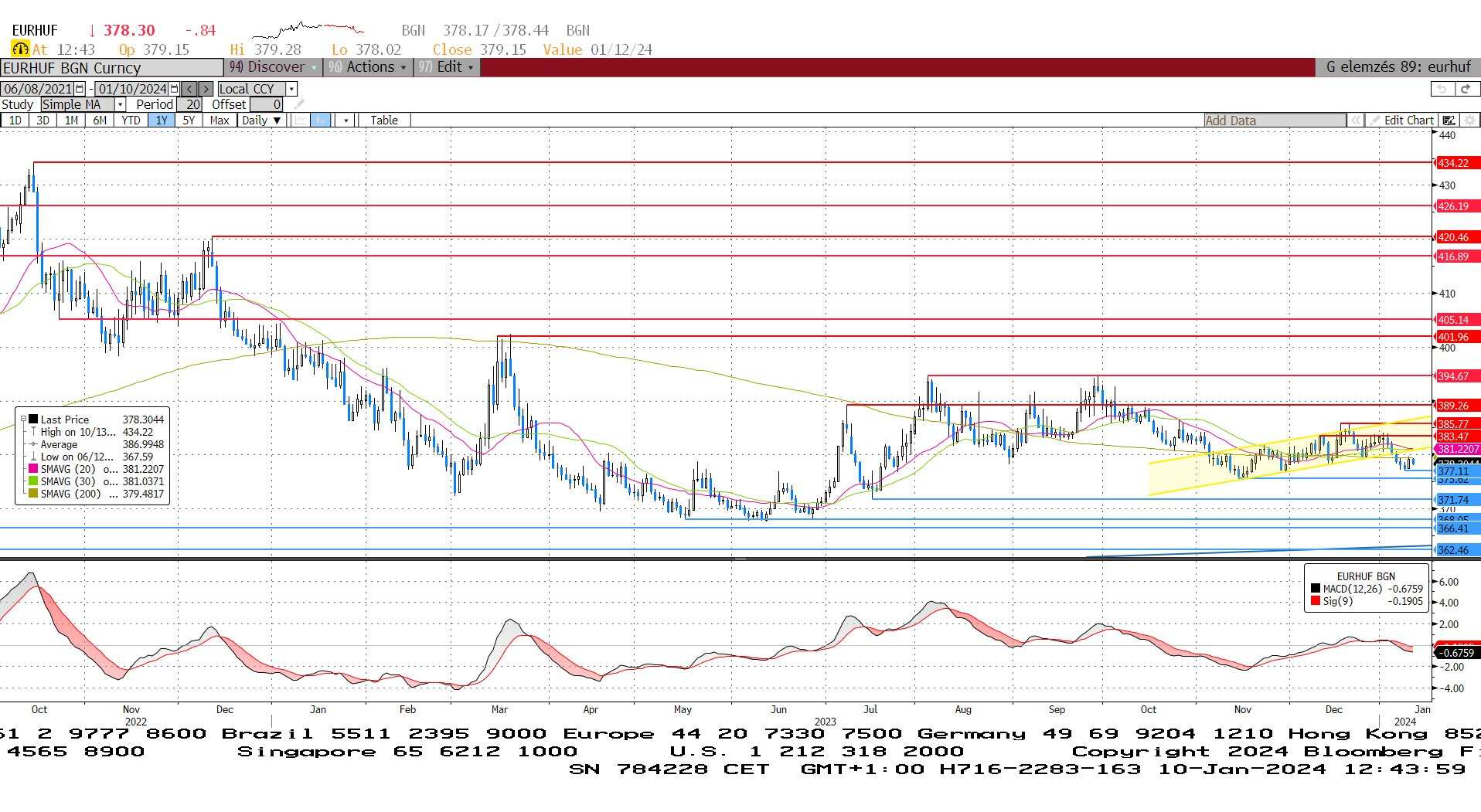Open the Actions dropdown menu
The height and width of the screenshot is (812, 1481).
pyautogui.click(x=368, y=67)
